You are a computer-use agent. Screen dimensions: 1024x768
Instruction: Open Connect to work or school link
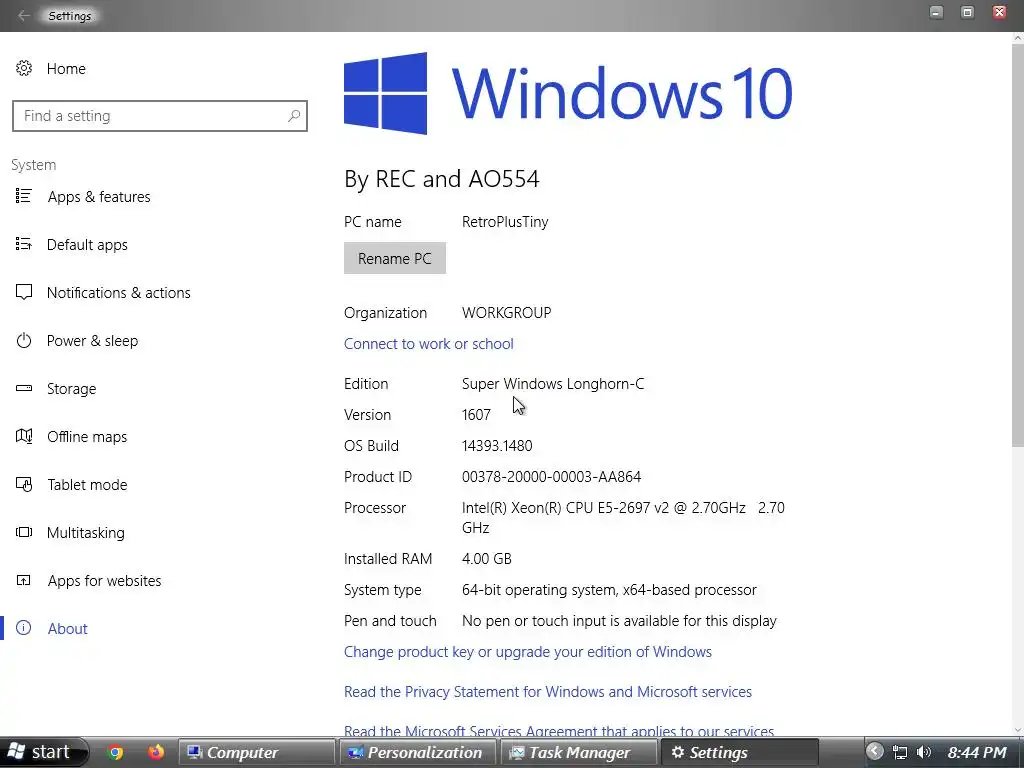[428, 344]
